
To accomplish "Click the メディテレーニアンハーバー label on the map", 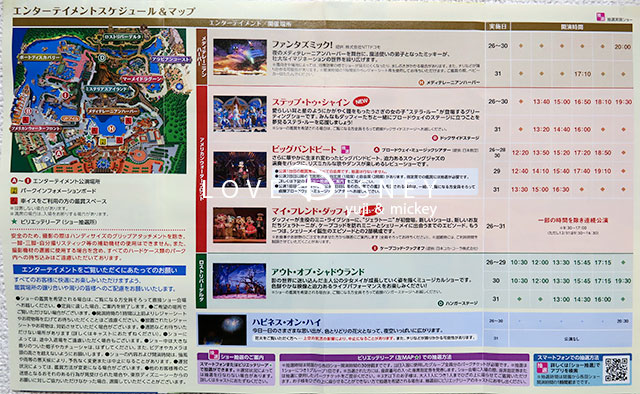I will (x=113, y=111).
